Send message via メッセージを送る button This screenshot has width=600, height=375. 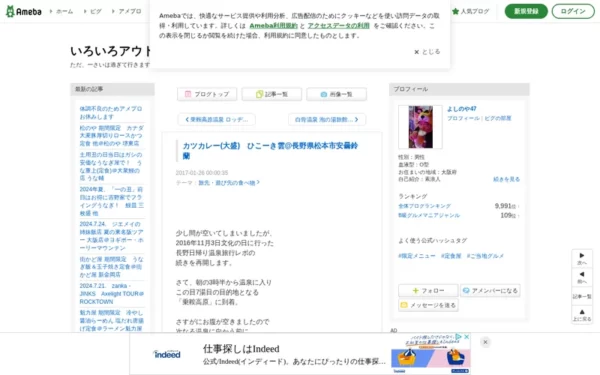coord(428,305)
